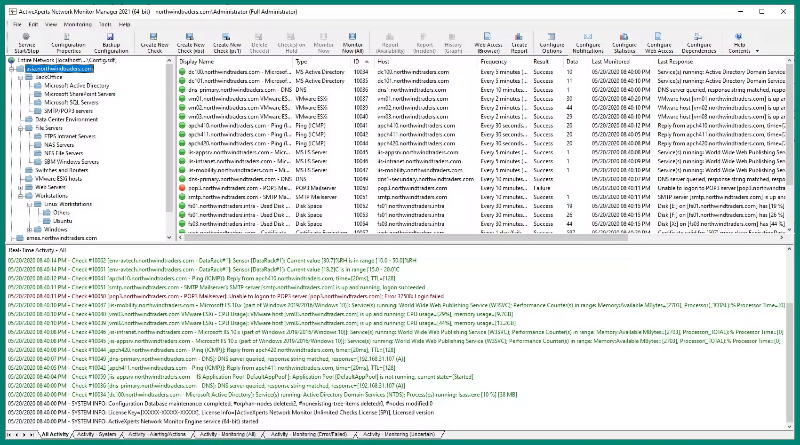Click the Create Report toolbar icon
This screenshot has height=445, width=800.
point(519,37)
